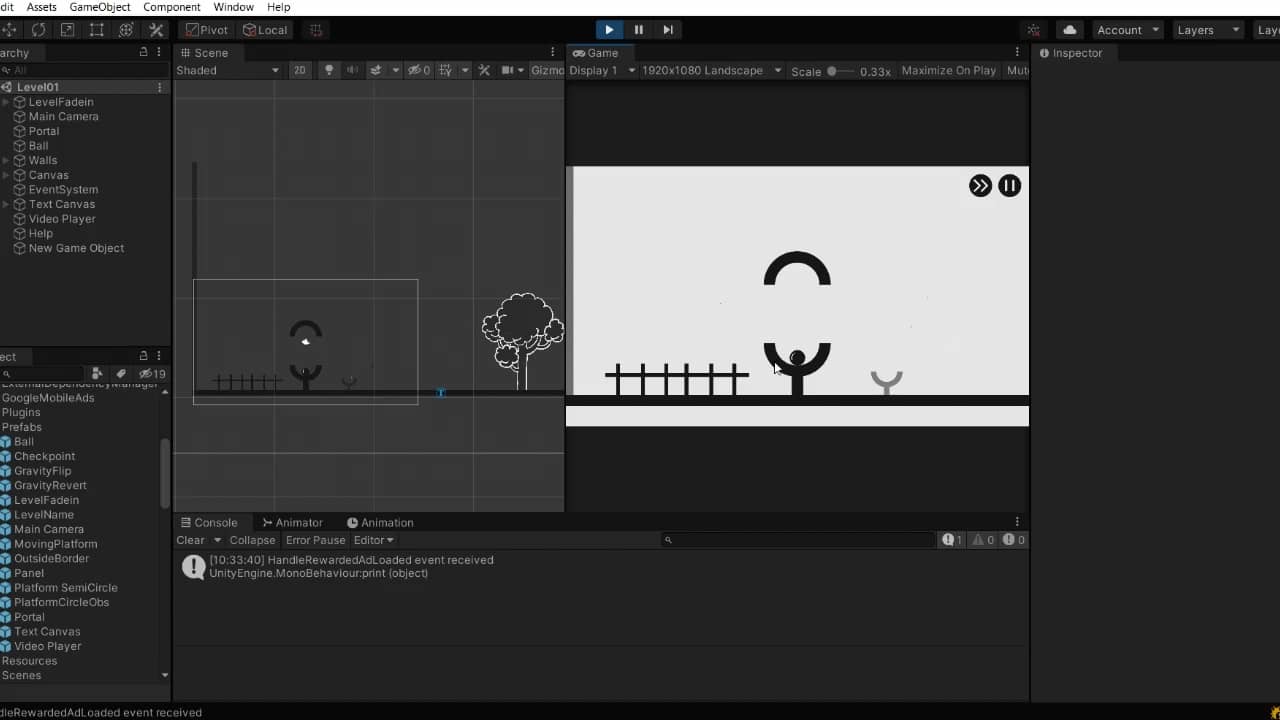
Task: Click pause button in Game view
Action: 1010,185
